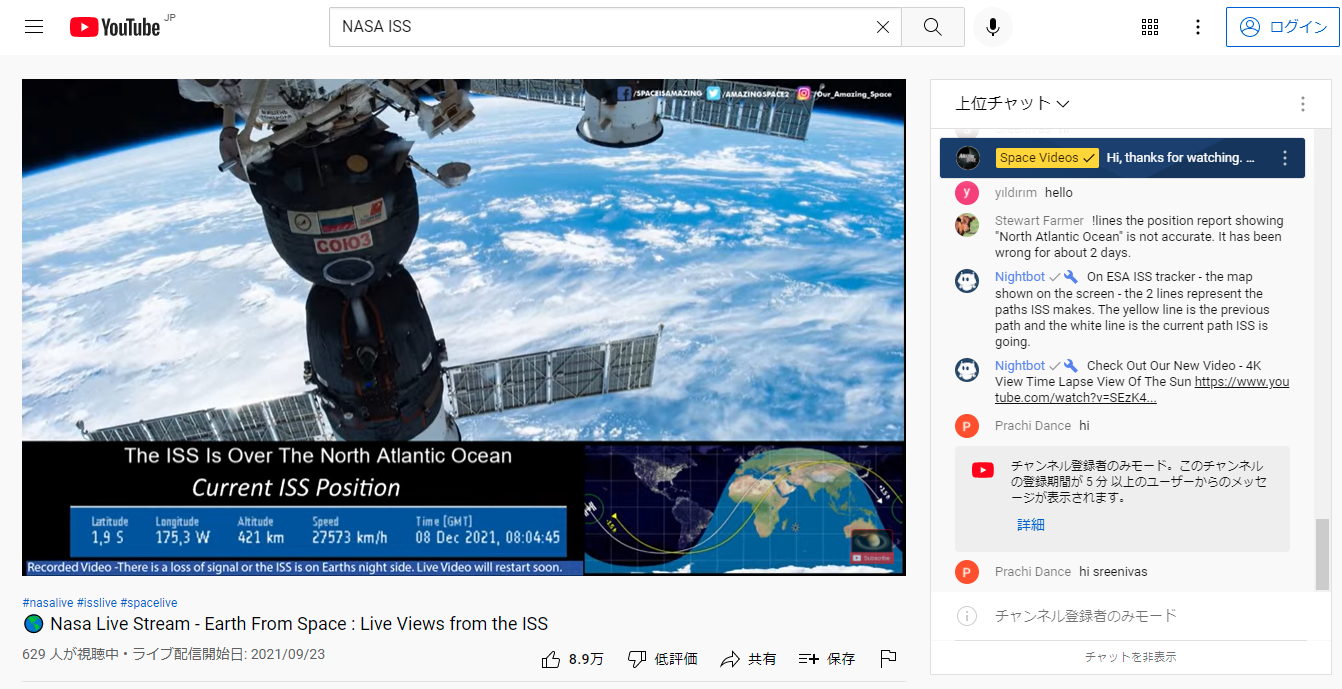Viewport: 1342px width, 689px height.
Task: Click the search magnifier button
Action: pyautogui.click(x=933, y=27)
